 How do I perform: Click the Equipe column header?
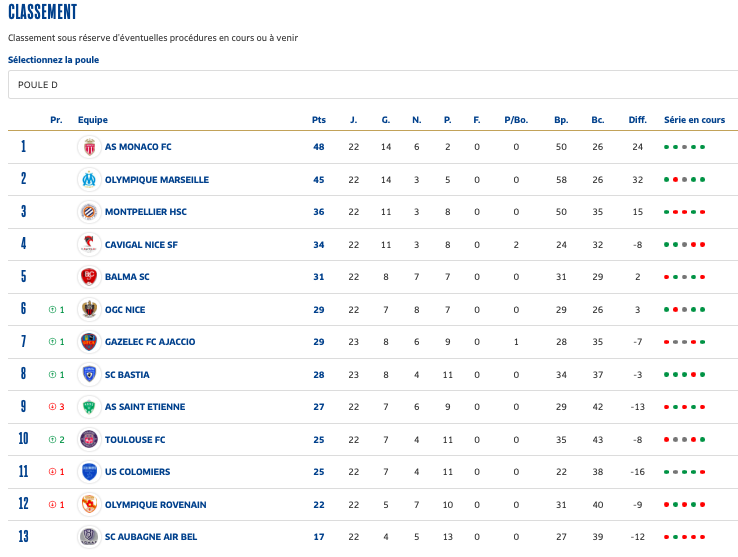tap(93, 120)
